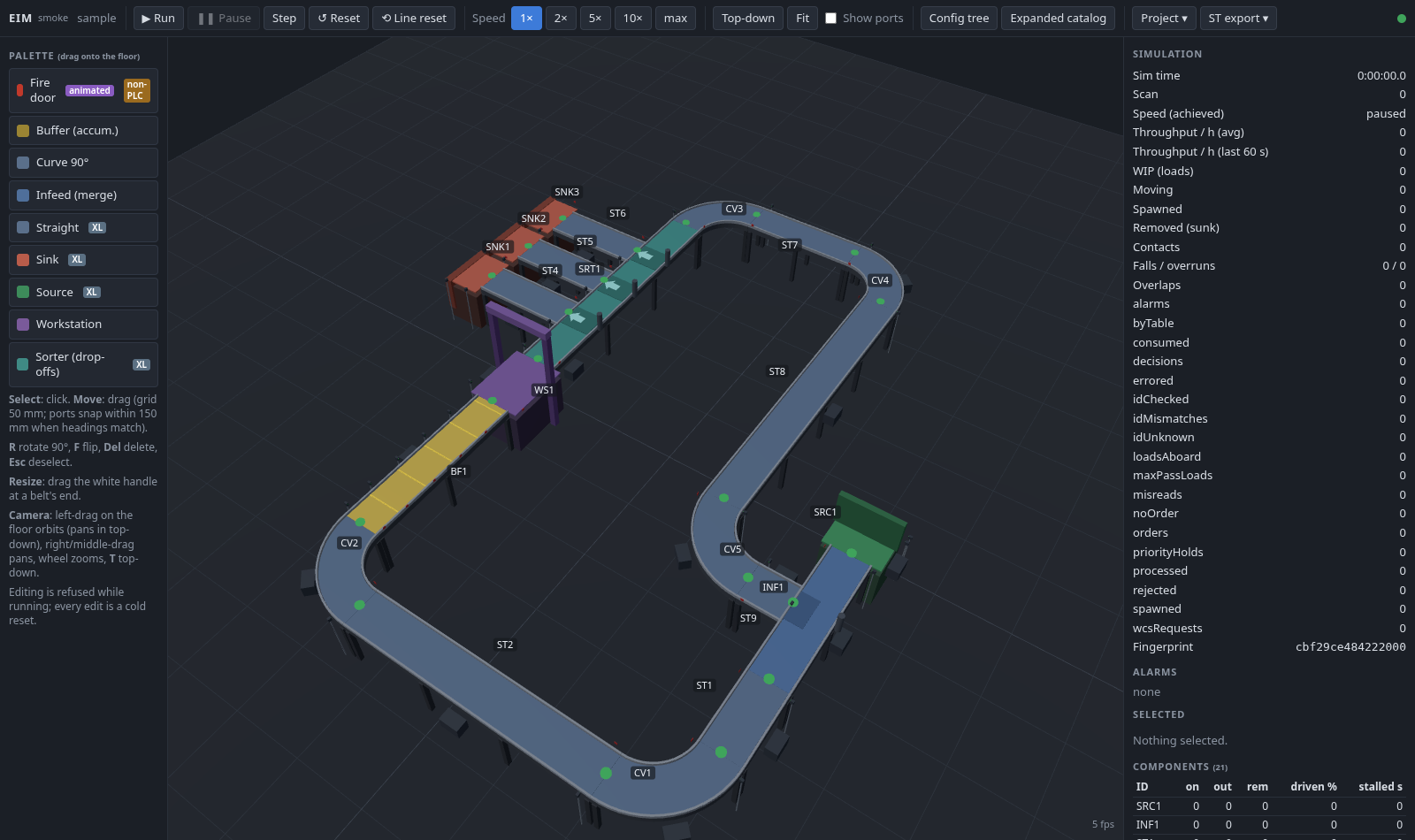Set speed to max
Image resolution: width=1415 pixels, height=840 pixels.
(x=676, y=18)
